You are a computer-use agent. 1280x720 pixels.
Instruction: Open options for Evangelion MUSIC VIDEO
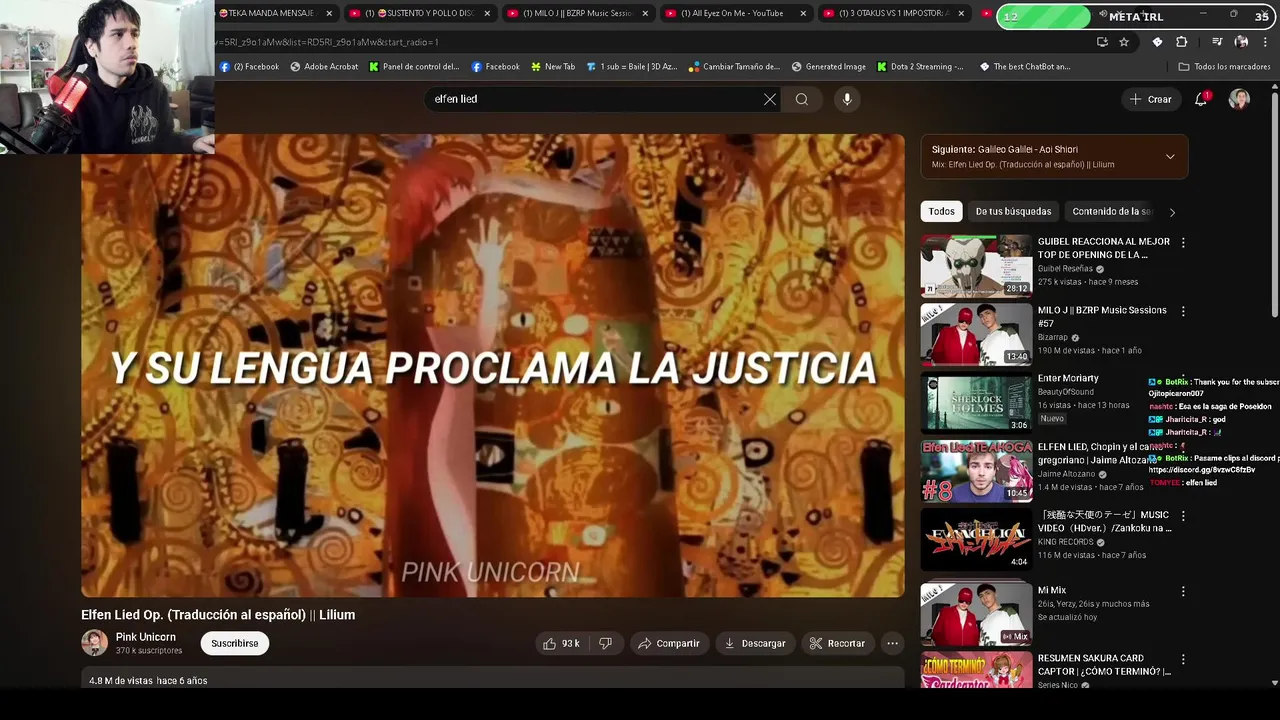click(x=1183, y=516)
